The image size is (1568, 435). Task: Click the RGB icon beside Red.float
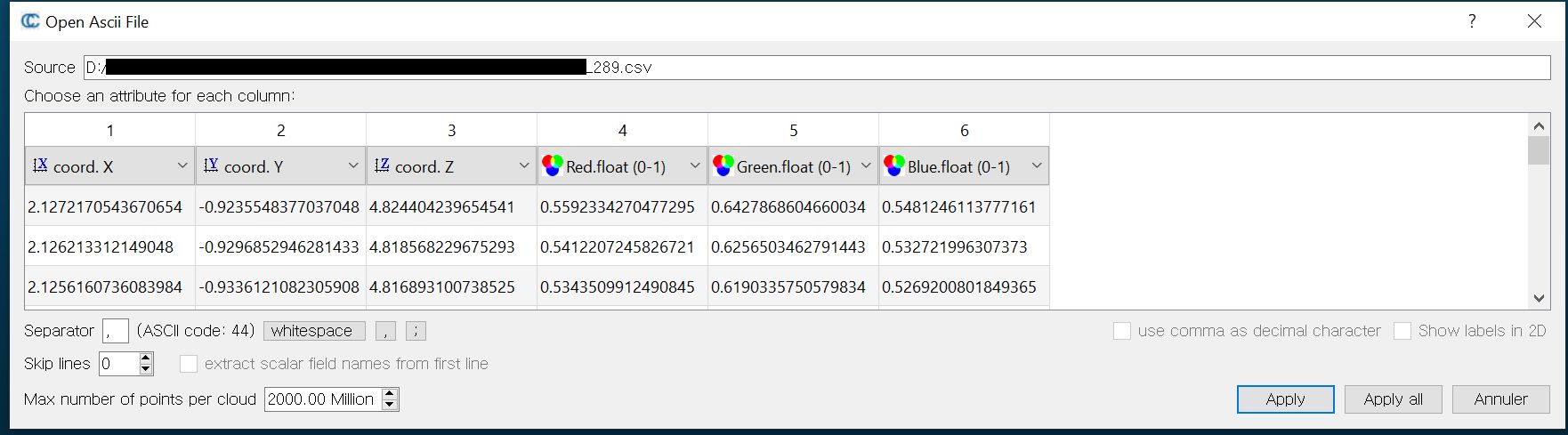(553, 165)
